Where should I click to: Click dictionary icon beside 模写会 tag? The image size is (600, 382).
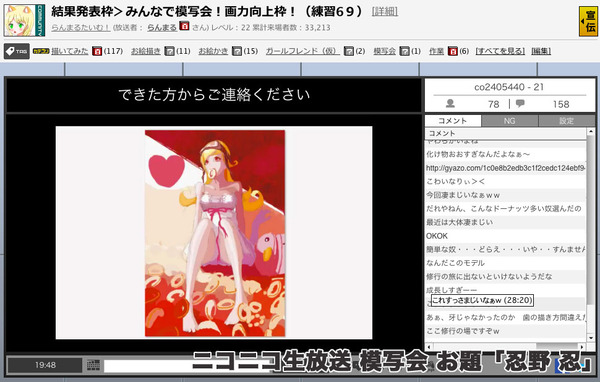[x=404, y=51]
